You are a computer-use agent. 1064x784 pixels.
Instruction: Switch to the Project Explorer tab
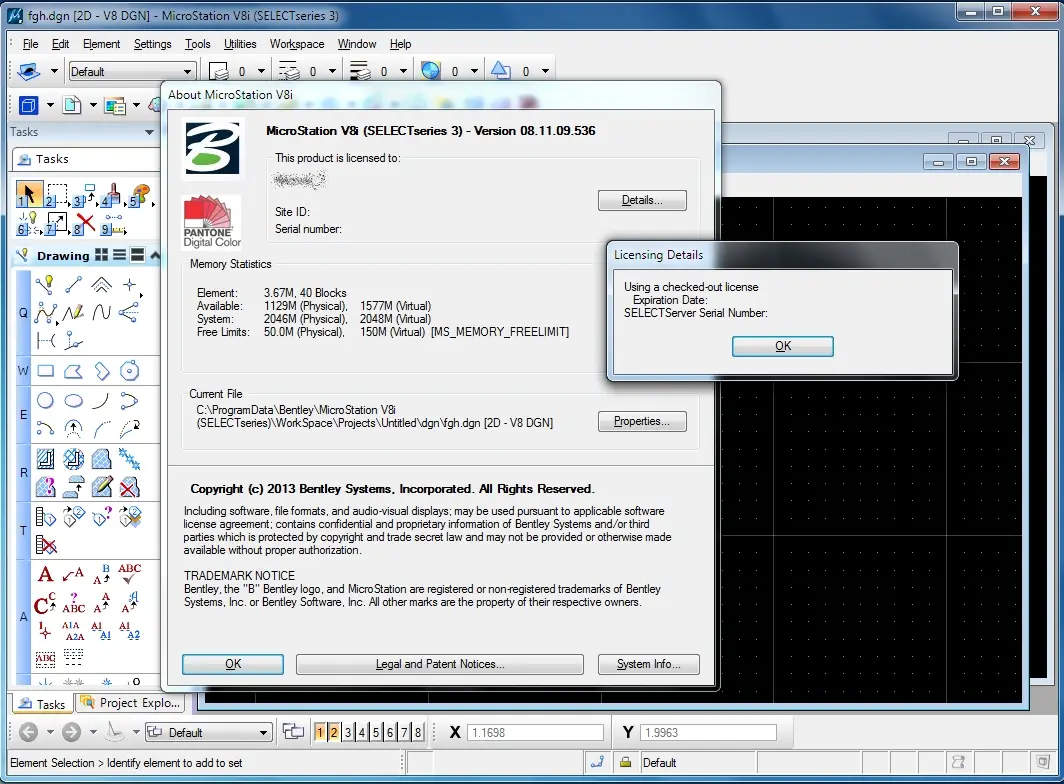coord(132,703)
